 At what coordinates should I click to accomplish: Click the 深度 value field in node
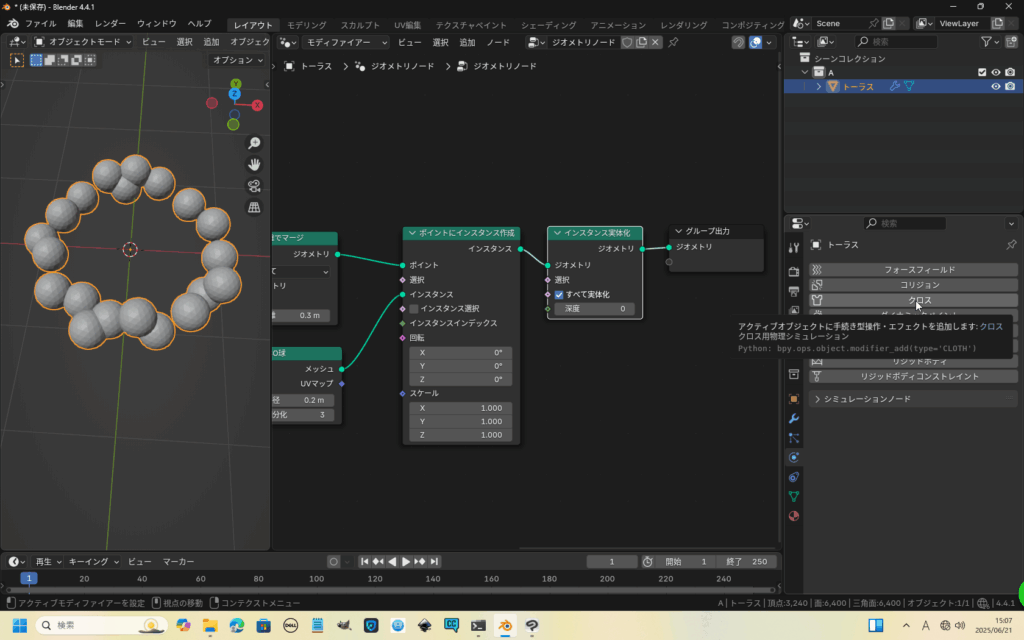coord(594,309)
